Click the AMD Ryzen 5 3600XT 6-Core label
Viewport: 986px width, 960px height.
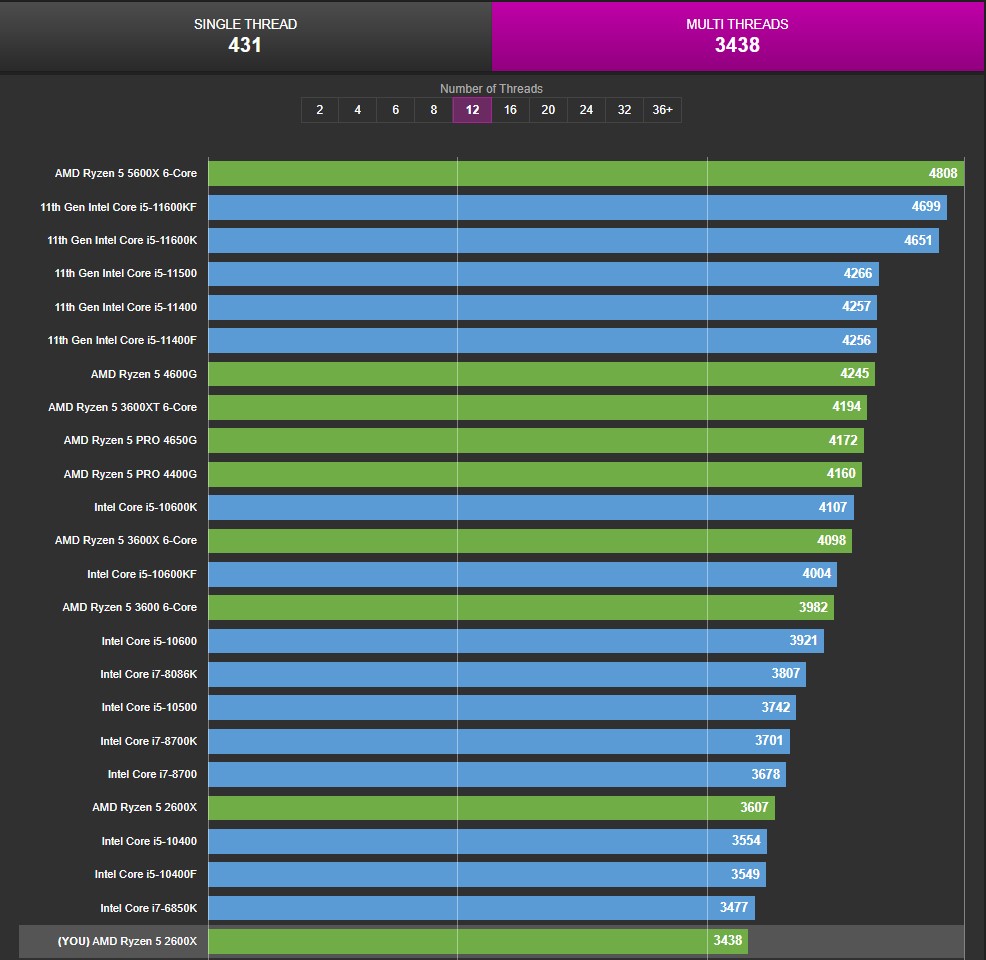tap(123, 407)
